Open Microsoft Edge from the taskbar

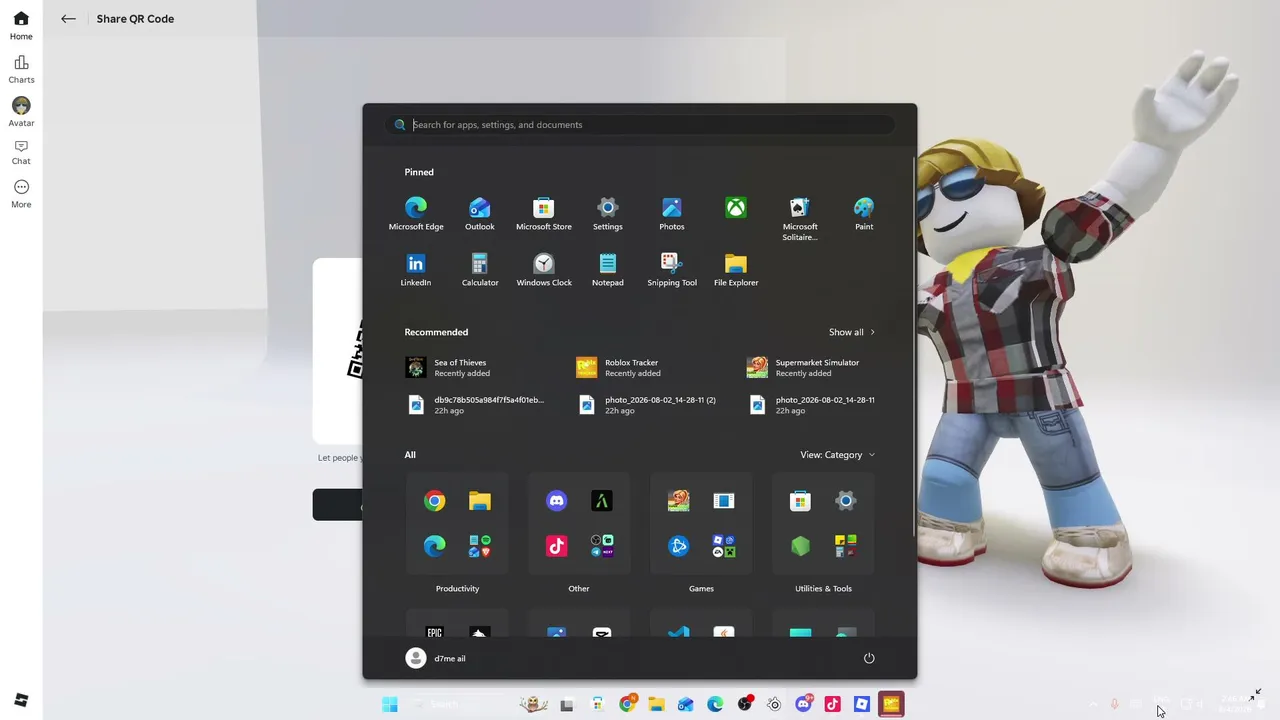tap(715, 705)
